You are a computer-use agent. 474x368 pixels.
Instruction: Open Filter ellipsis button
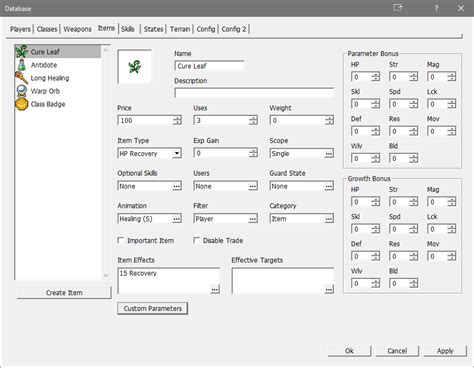[253, 219]
